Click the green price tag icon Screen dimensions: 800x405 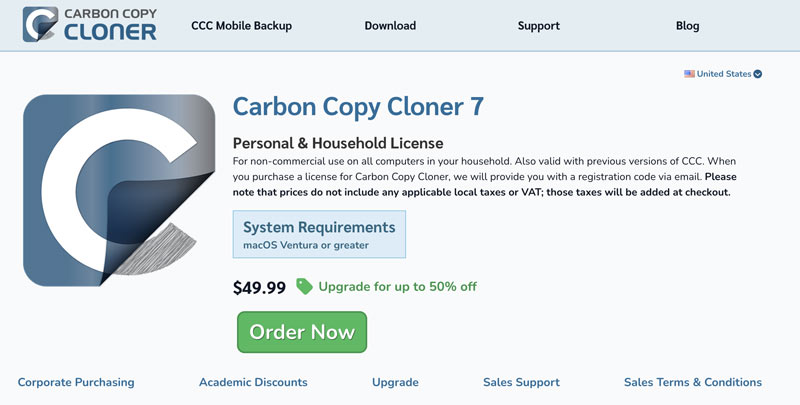pos(304,287)
